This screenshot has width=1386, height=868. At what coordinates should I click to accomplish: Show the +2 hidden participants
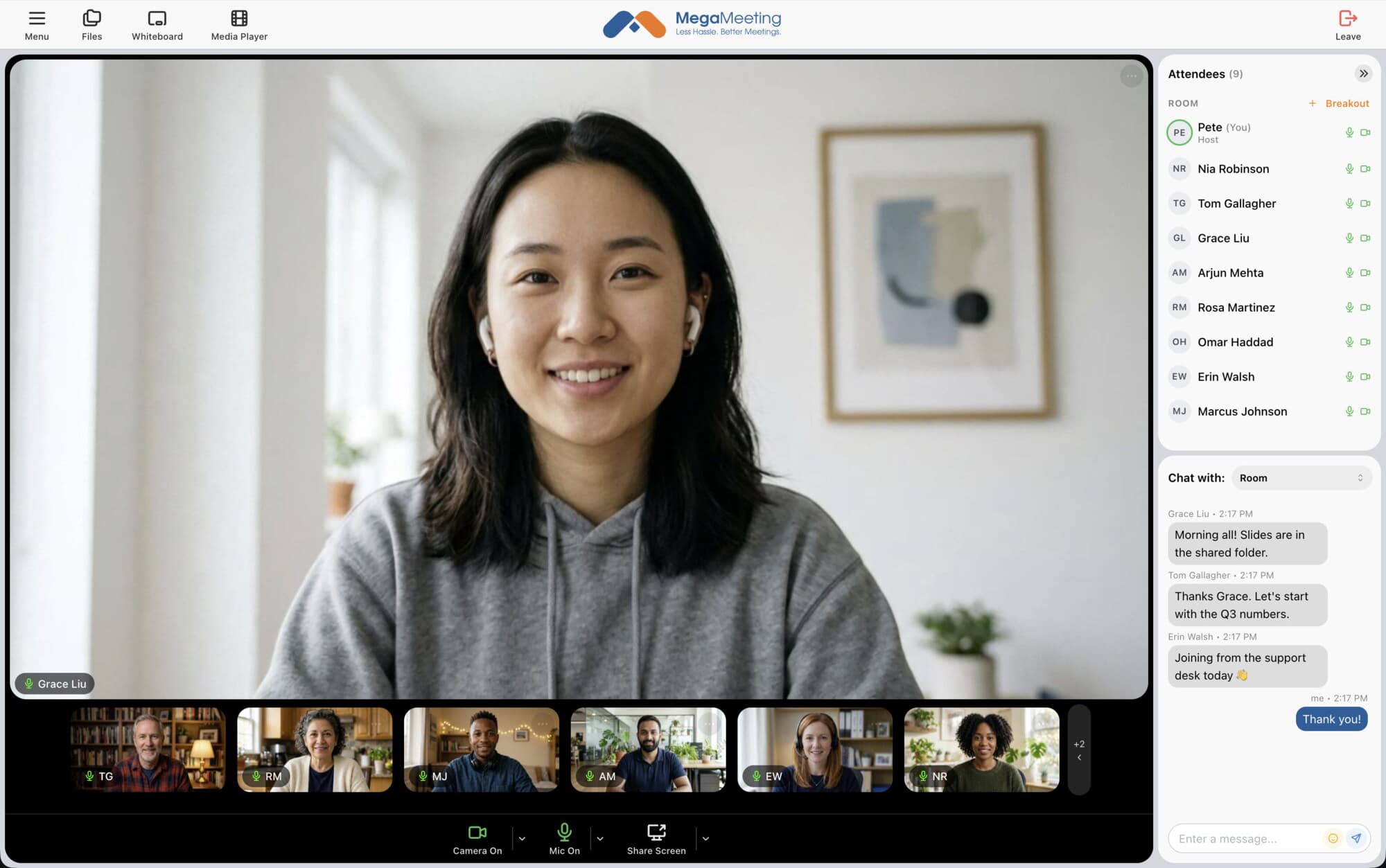[x=1079, y=750]
